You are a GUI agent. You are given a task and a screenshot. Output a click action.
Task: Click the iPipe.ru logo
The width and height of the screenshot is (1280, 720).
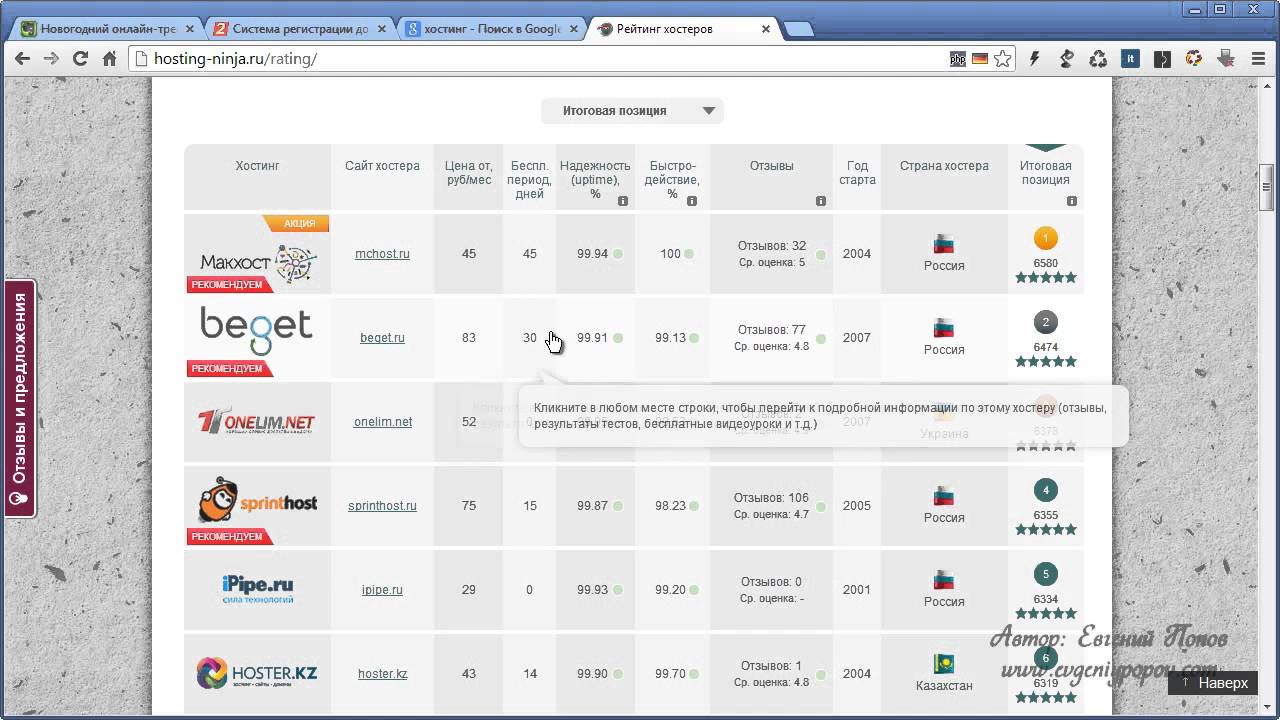258,588
